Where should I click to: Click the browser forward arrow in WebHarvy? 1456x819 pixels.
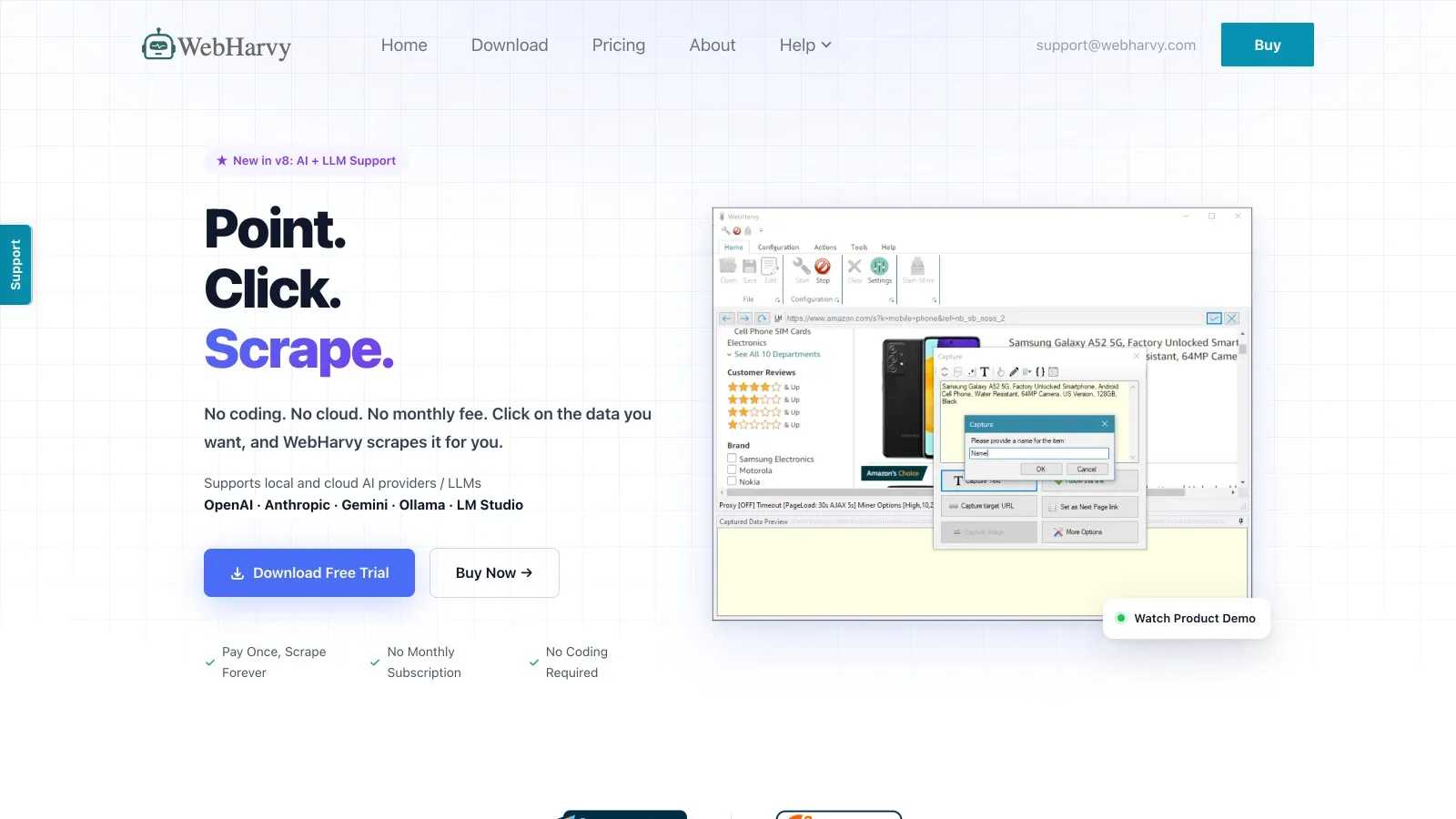point(744,318)
